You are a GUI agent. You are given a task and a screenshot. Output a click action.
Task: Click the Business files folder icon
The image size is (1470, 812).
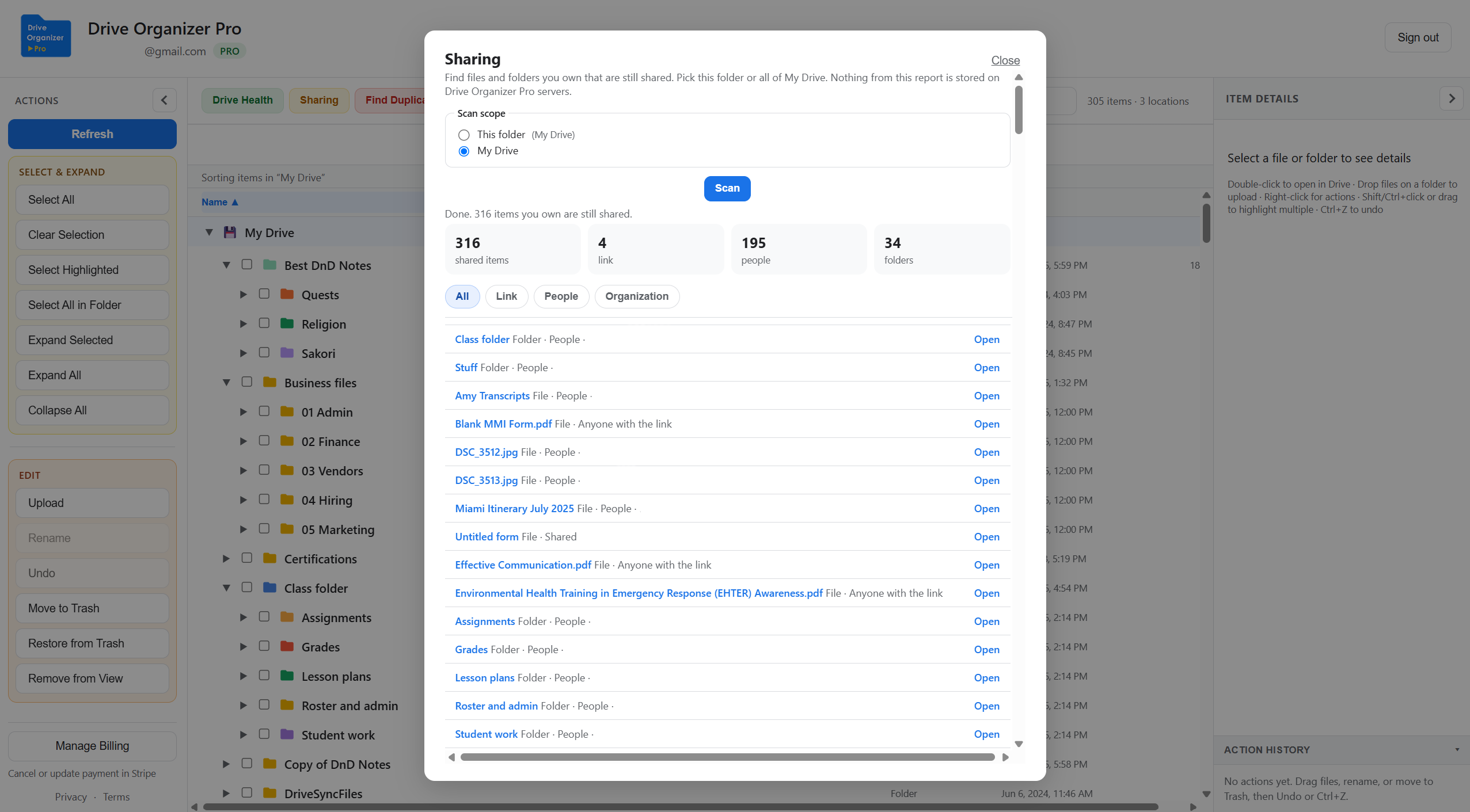pyautogui.click(x=269, y=382)
